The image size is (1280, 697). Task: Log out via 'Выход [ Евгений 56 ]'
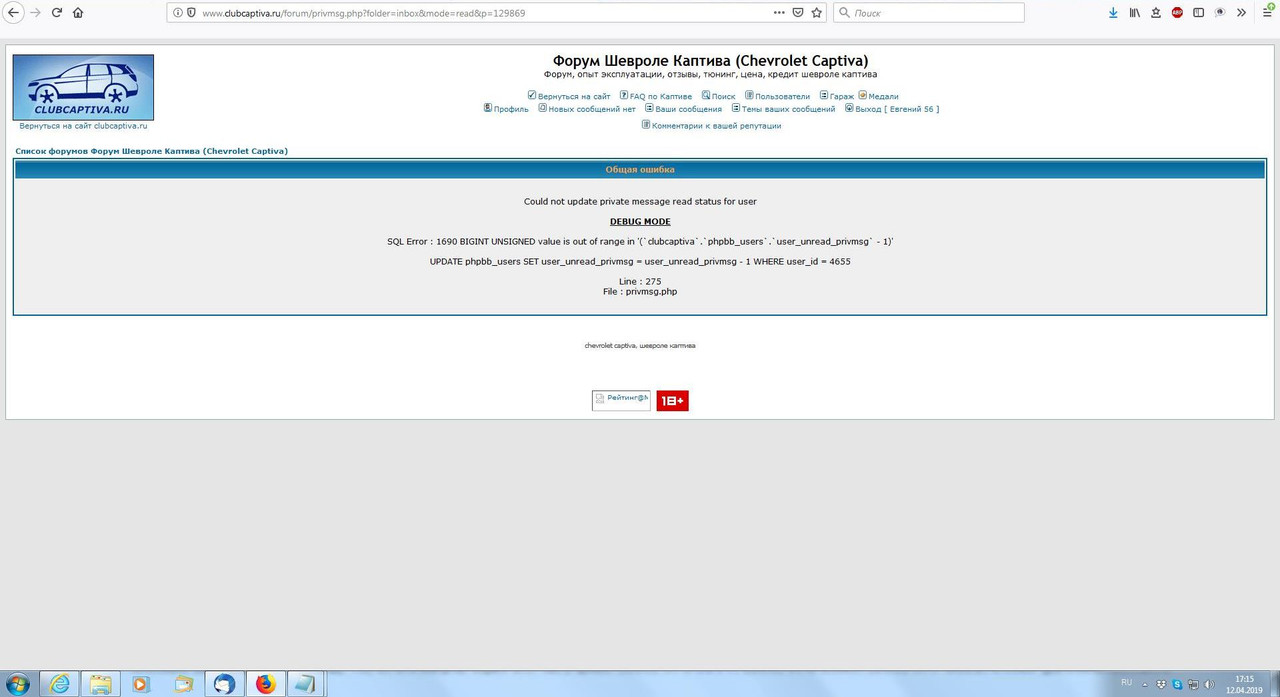point(897,109)
